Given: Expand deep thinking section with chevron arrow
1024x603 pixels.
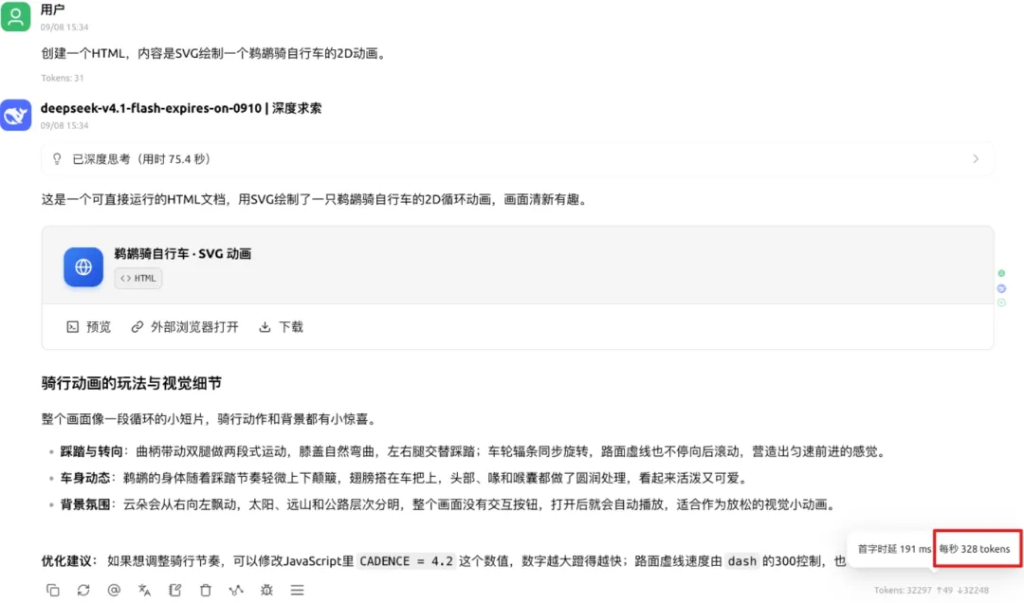Looking at the screenshot, I should (976, 159).
